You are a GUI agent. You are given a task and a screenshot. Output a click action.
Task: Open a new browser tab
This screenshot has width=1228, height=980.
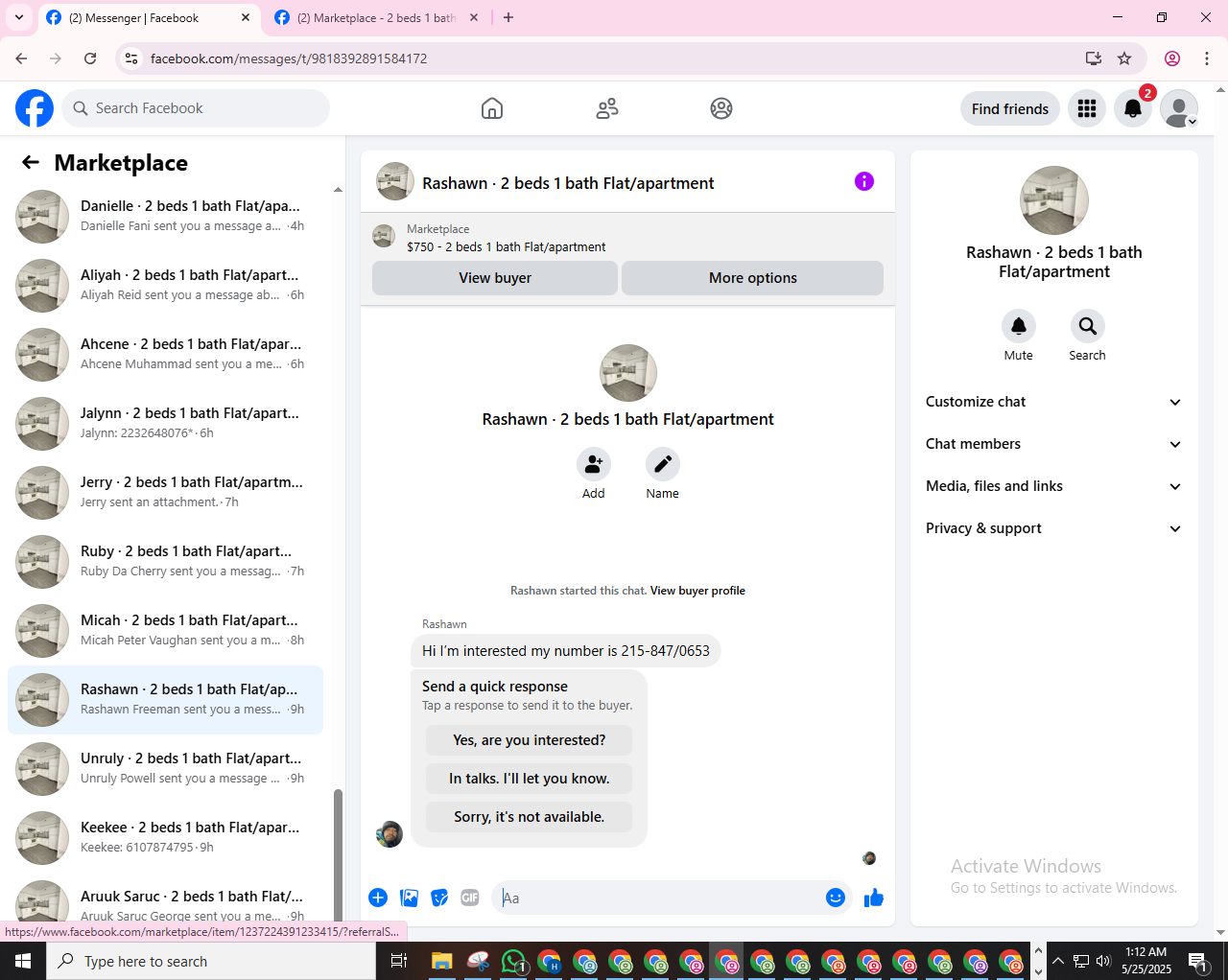(508, 17)
